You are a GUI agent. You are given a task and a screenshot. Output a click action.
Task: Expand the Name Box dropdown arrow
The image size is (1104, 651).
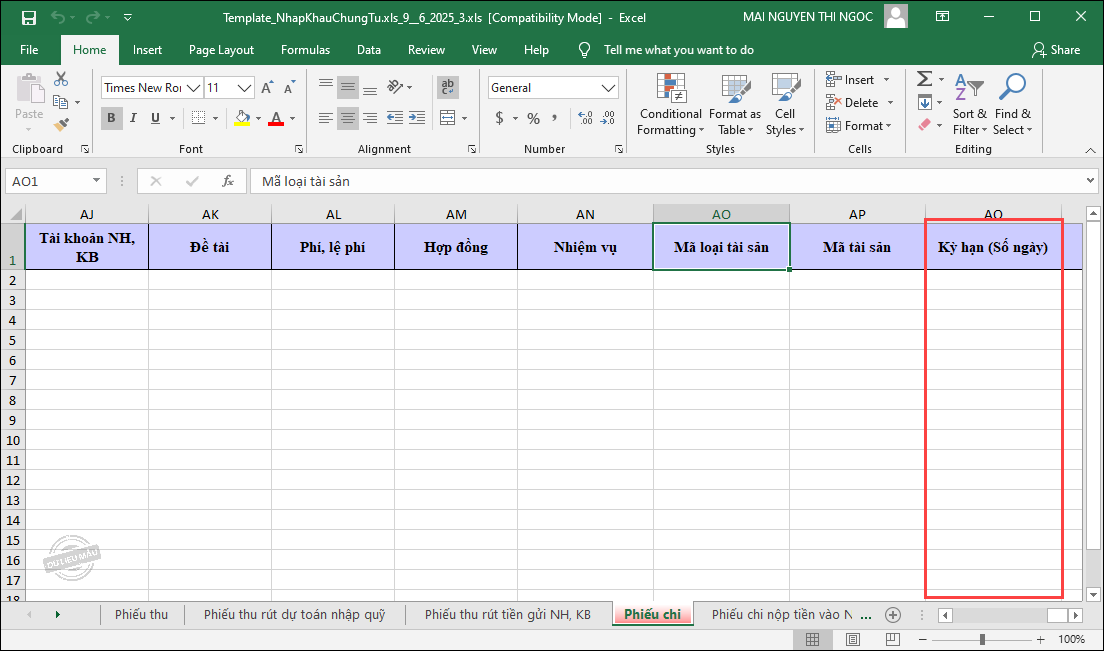[96, 181]
